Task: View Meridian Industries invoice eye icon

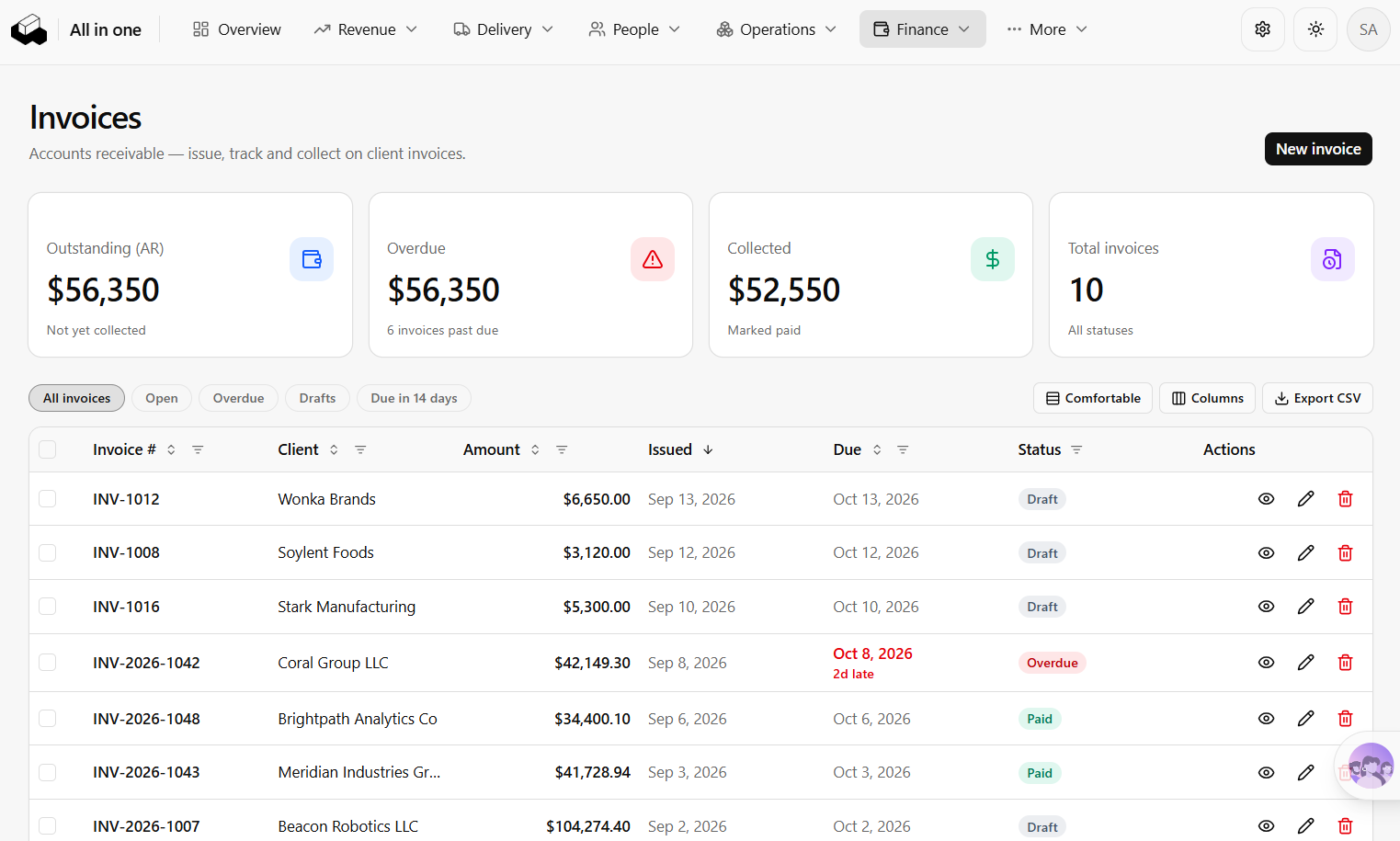Action: click(x=1266, y=773)
